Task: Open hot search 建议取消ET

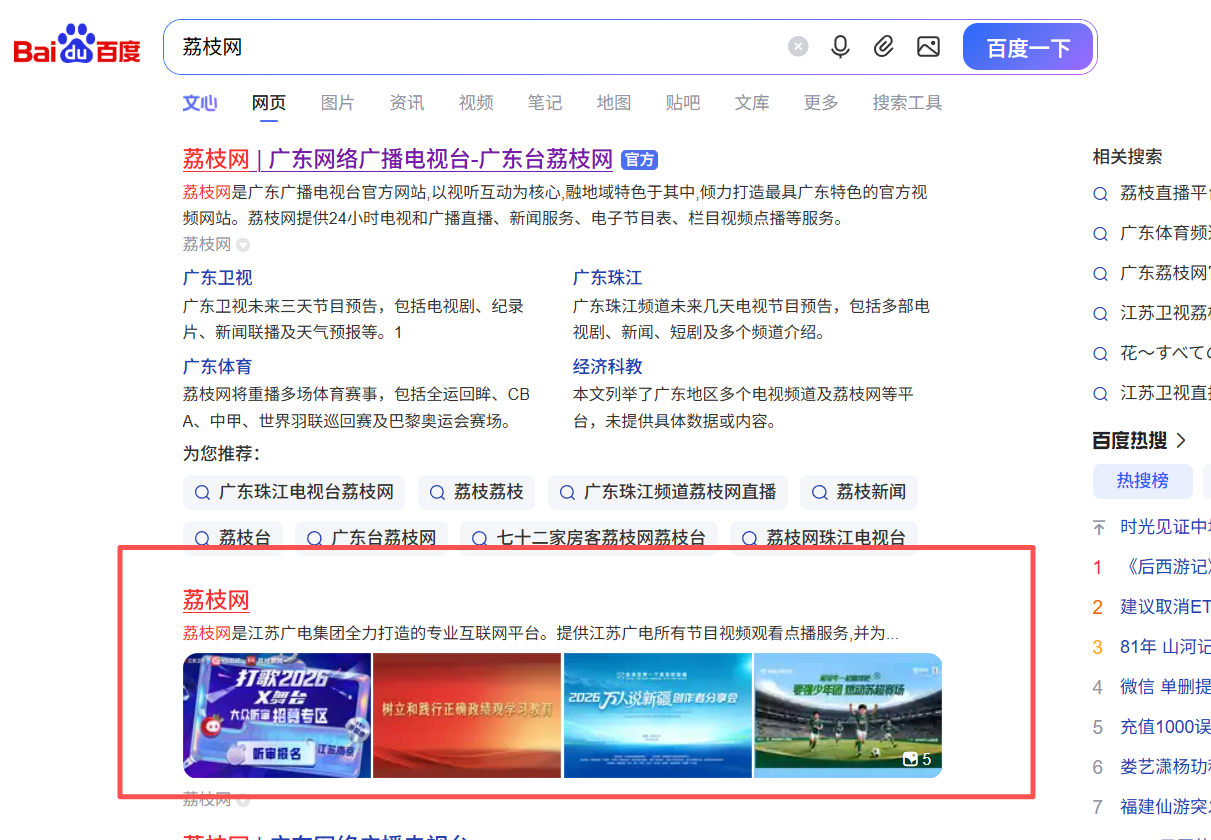Action: pos(1165,607)
